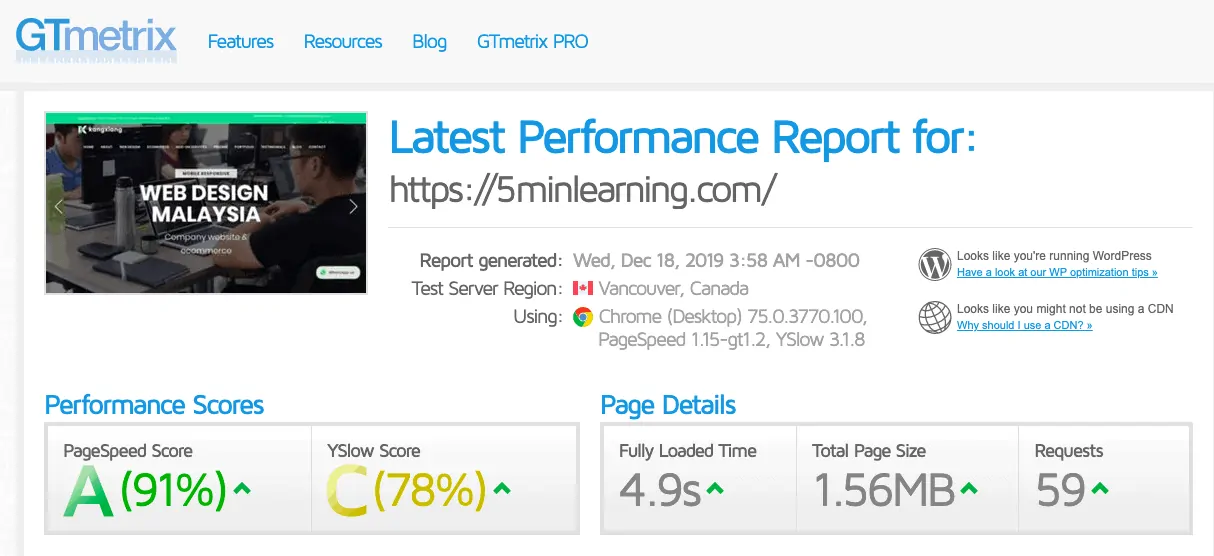Click the WordPress logo icon
The image size is (1214, 556).
[934, 264]
